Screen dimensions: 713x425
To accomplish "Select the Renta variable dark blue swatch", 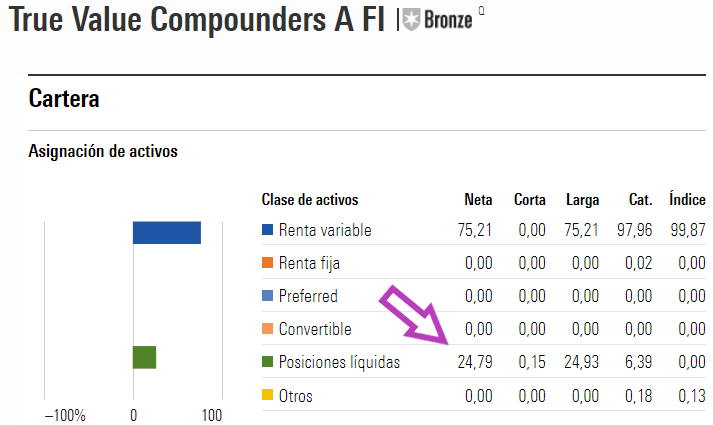I will tap(267, 230).
